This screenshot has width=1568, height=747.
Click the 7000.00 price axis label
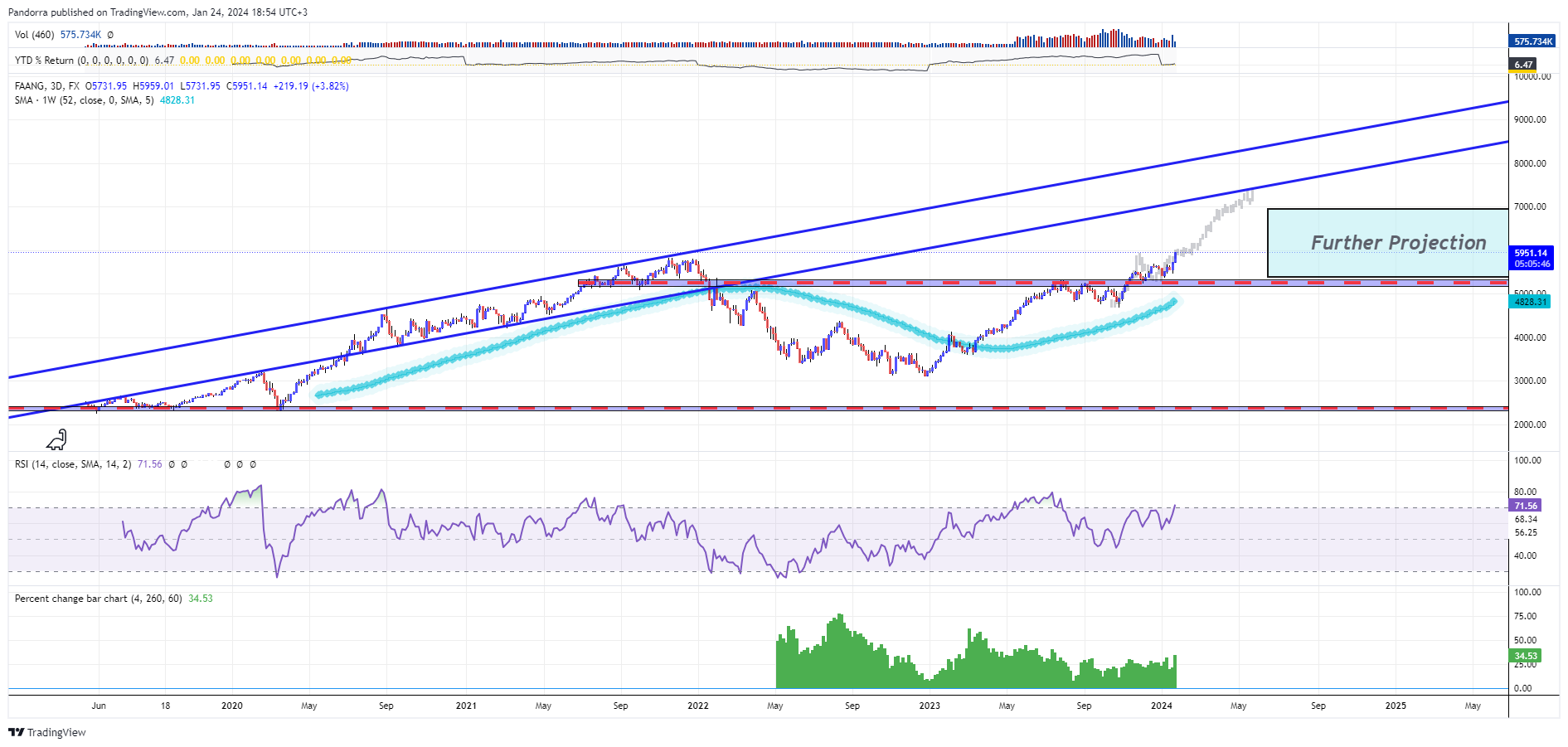pyautogui.click(x=1530, y=206)
